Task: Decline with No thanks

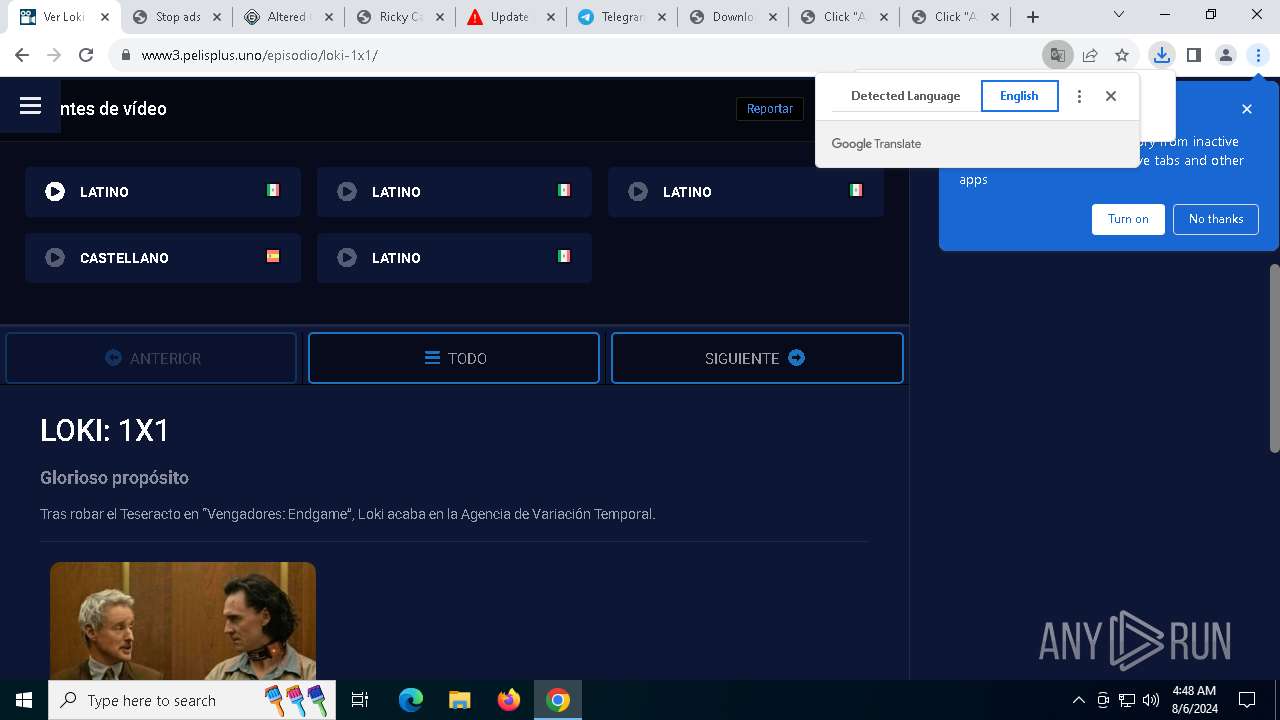Action: click(1216, 219)
